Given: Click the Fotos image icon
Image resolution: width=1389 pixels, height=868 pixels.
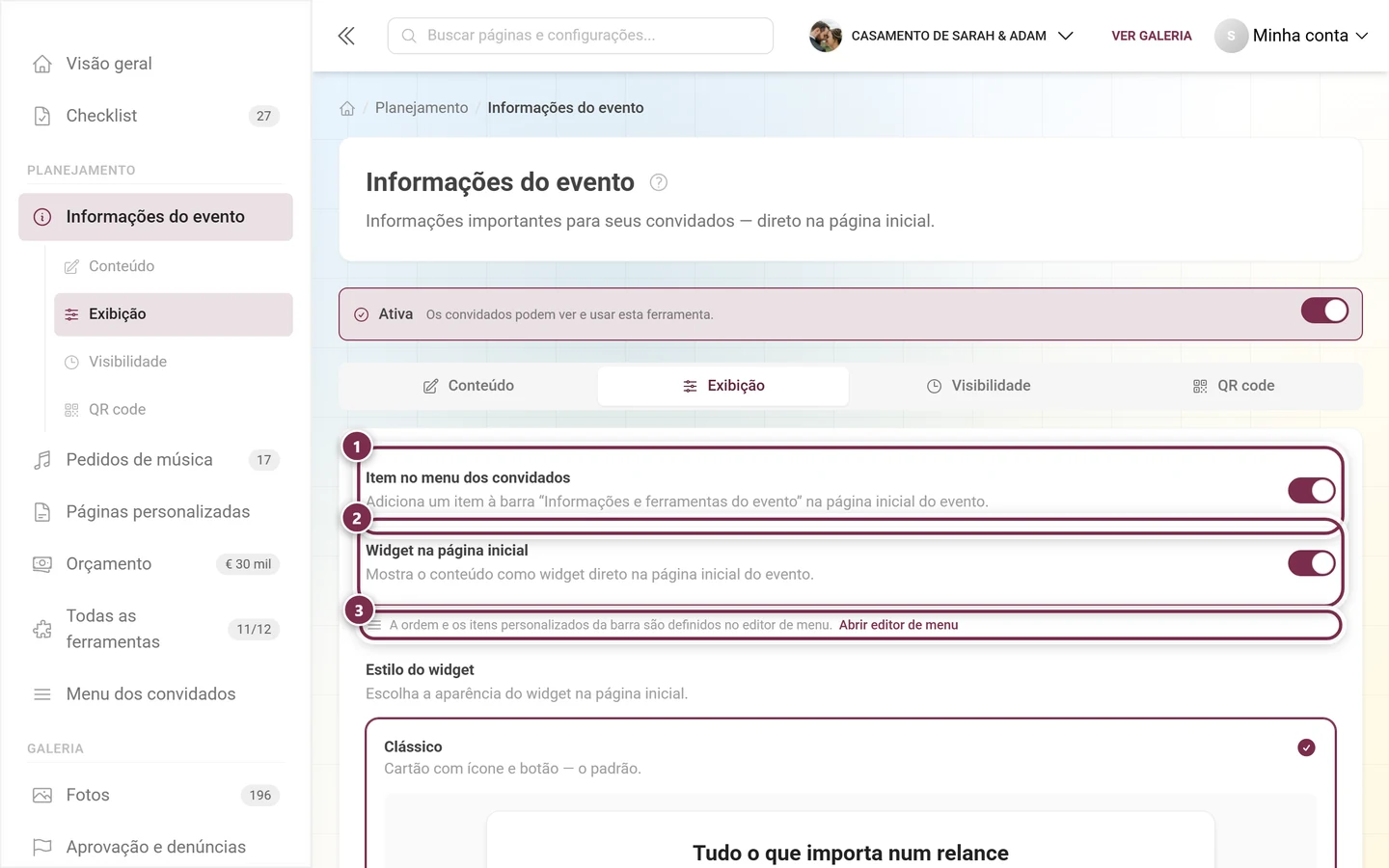Looking at the screenshot, I should coord(42,796).
